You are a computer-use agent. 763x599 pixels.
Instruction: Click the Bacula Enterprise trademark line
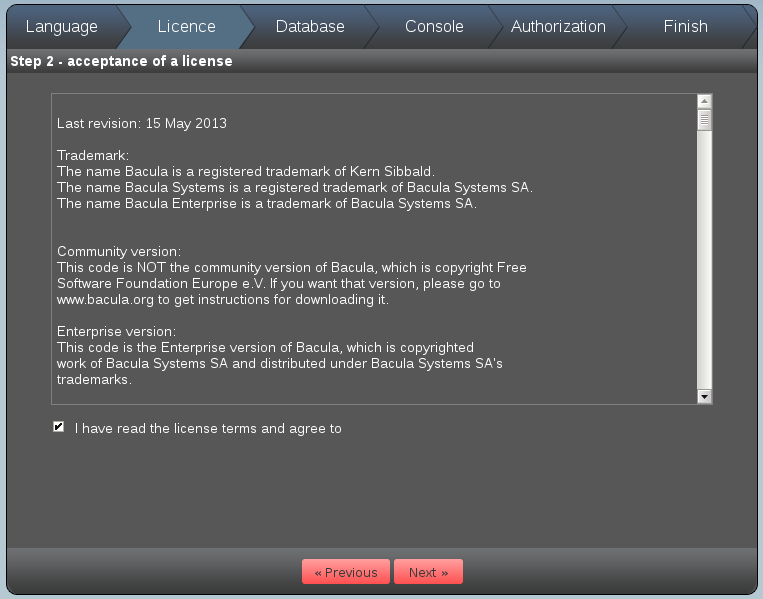267,203
